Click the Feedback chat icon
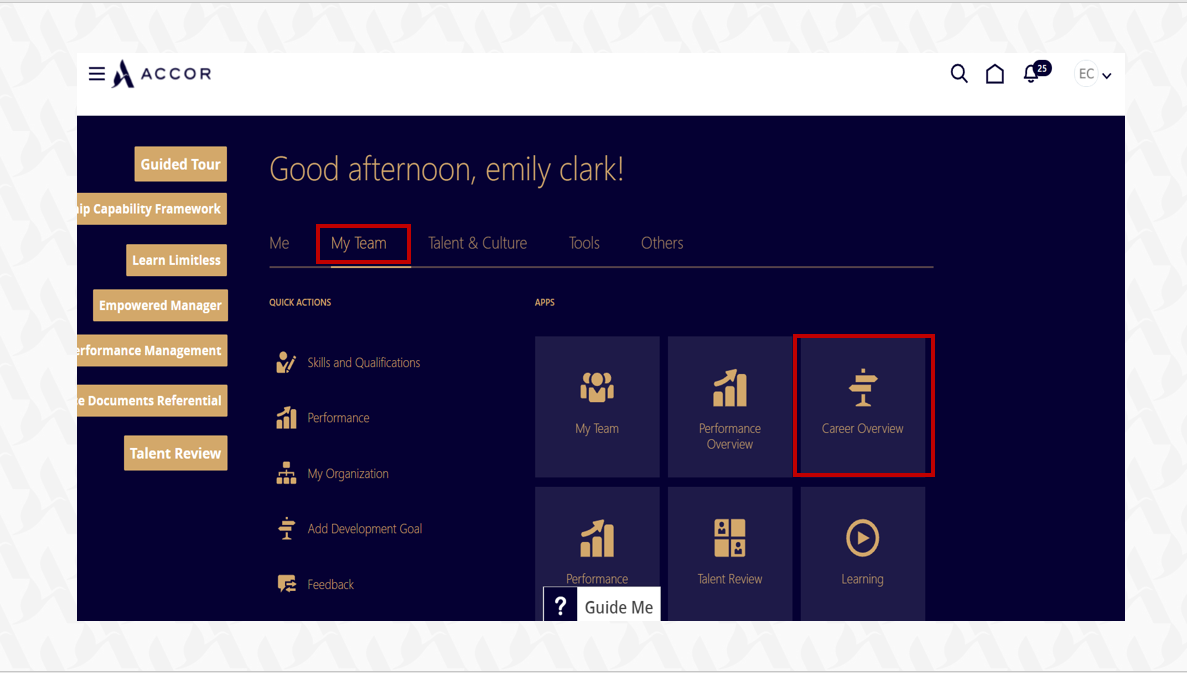 [286, 584]
